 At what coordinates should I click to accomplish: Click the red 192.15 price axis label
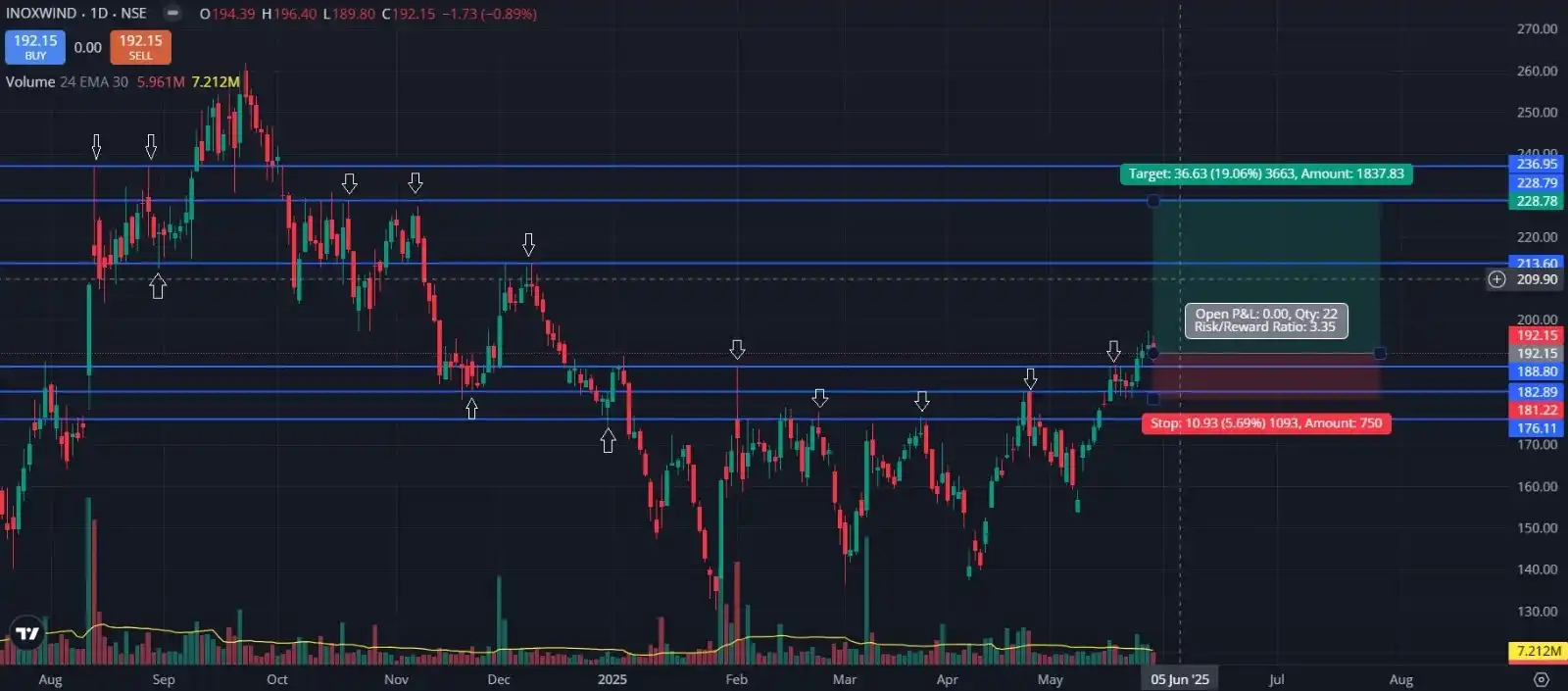pyautogui.click(x=1537, y=335)
